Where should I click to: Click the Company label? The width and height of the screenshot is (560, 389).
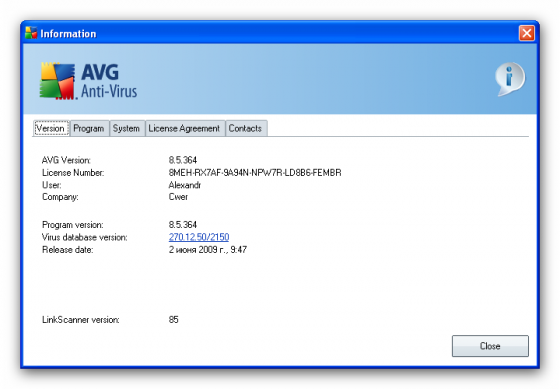(x=60, y=197)
